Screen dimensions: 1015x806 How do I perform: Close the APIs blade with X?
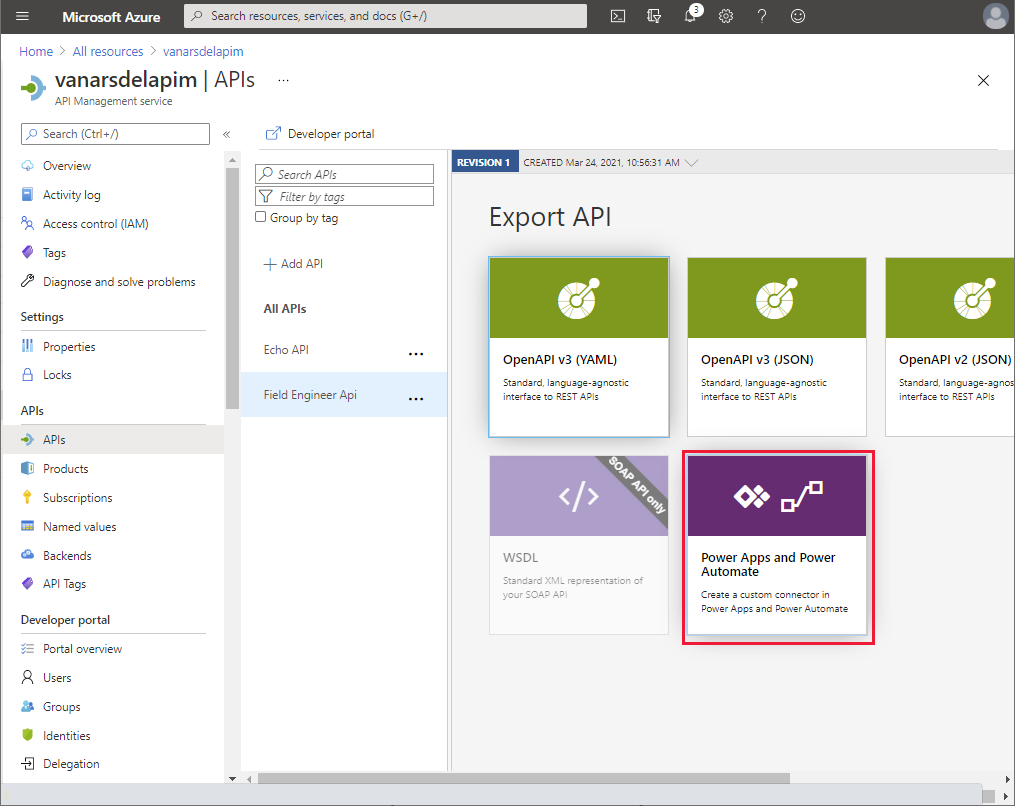click(x=983, y=80)
